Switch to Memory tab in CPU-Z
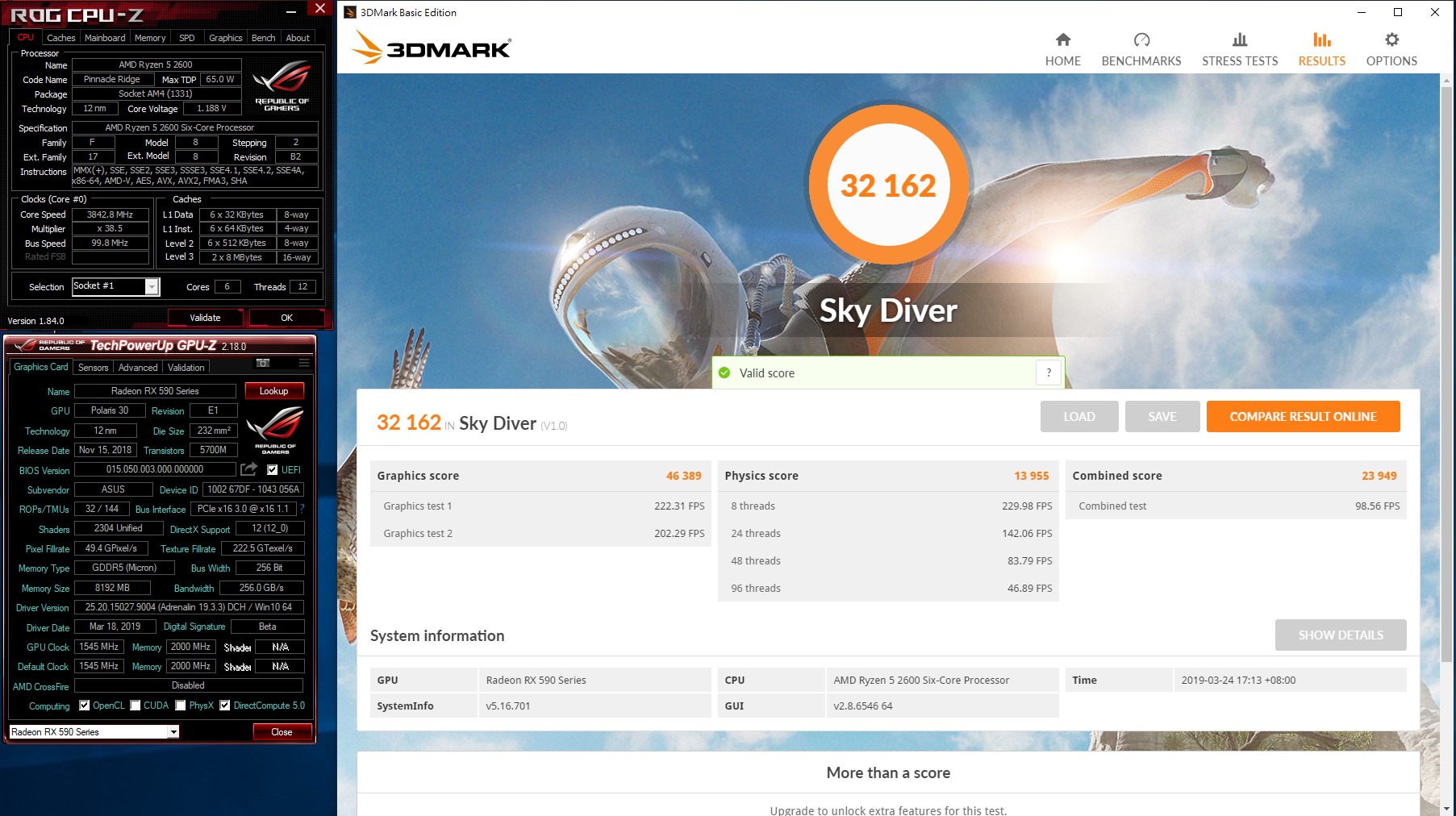The image size is (1456, 816). (x=150, y=38)
